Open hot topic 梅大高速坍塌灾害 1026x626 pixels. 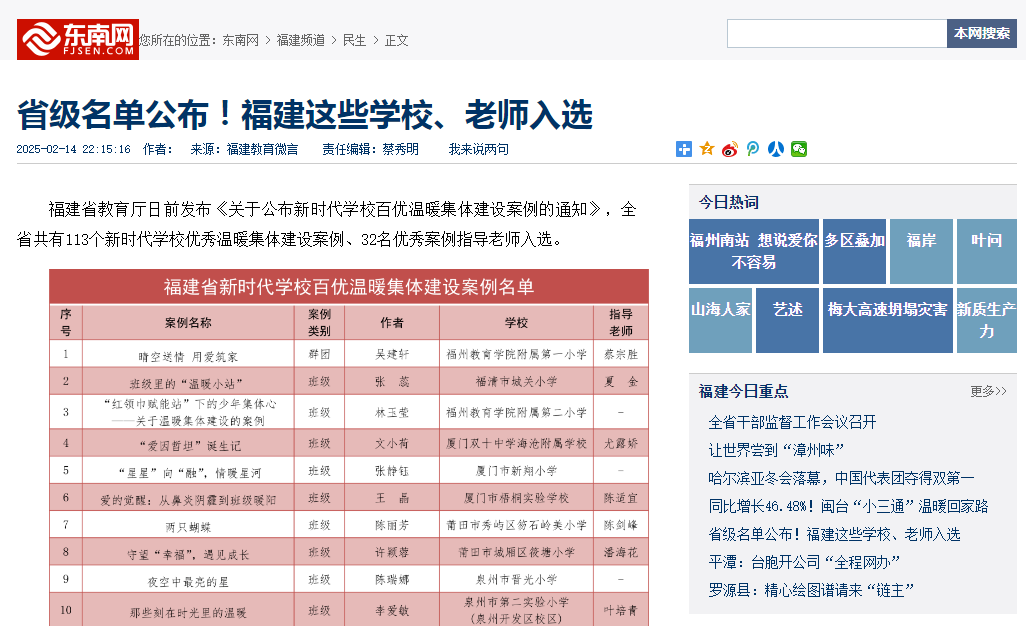[x=887, y=310]
